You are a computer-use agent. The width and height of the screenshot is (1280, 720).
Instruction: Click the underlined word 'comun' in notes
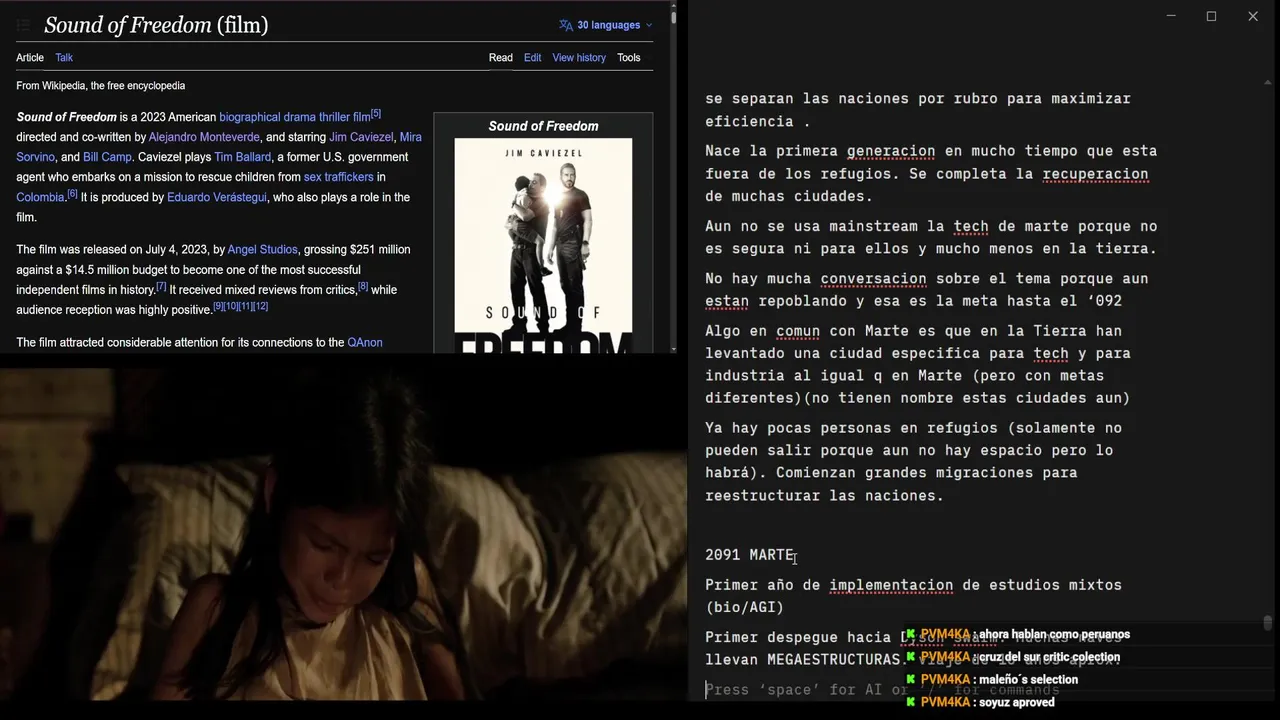coord(798,331)
